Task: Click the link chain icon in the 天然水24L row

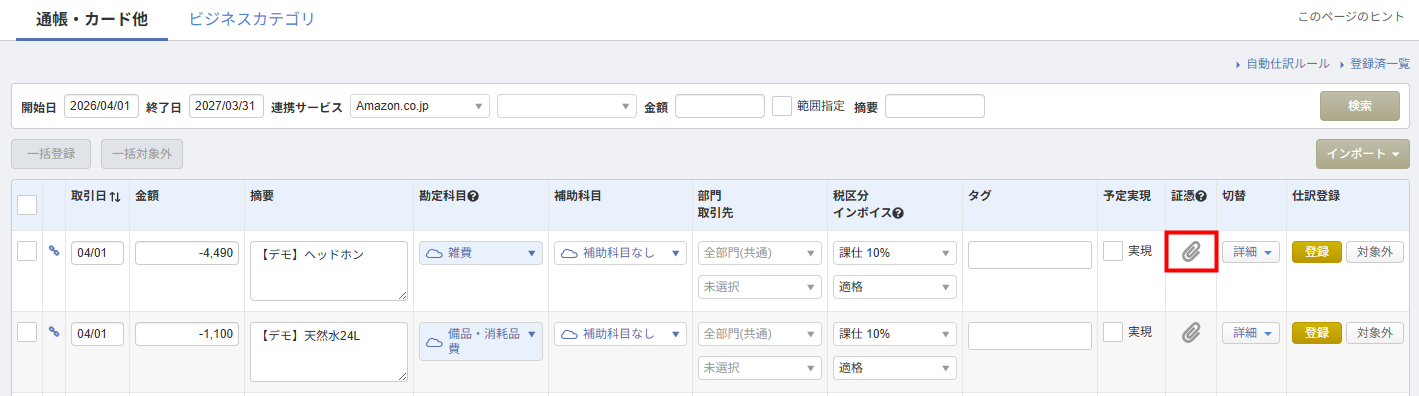Action: pyautogui.click(x=54, y=332)
